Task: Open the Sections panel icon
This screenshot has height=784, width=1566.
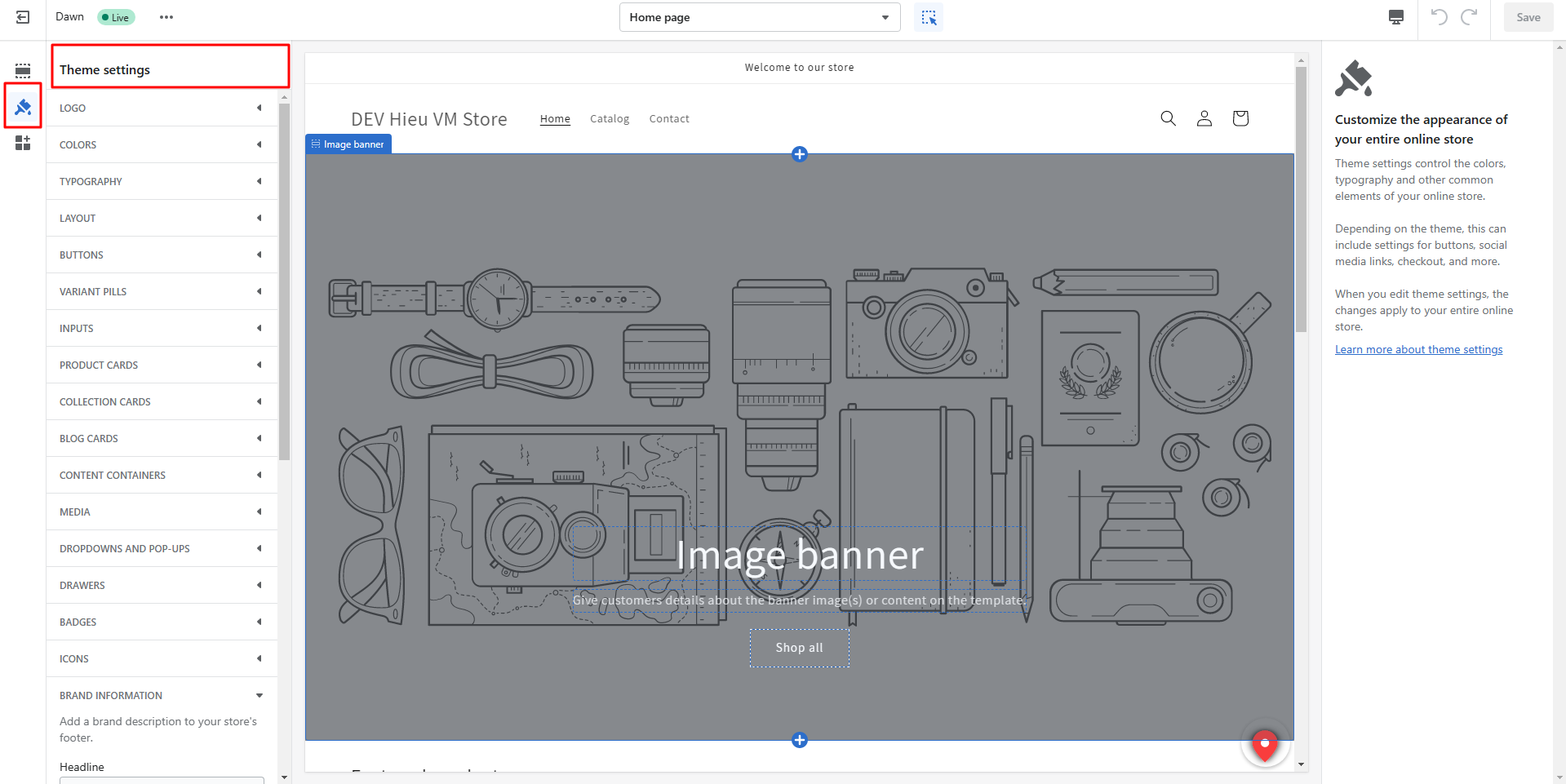Action: click(x=23, y=70)
